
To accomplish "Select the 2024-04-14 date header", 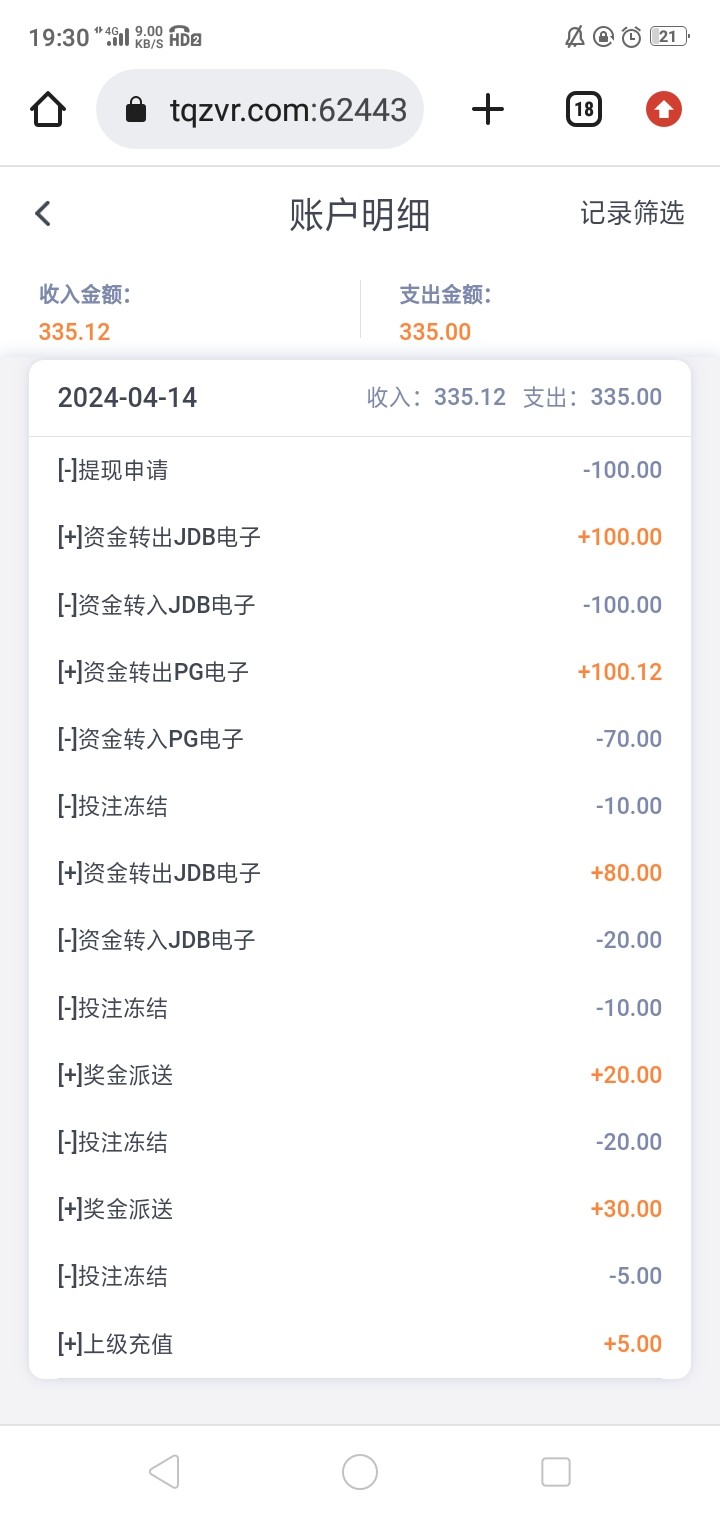I will click(x=128, y=398).
